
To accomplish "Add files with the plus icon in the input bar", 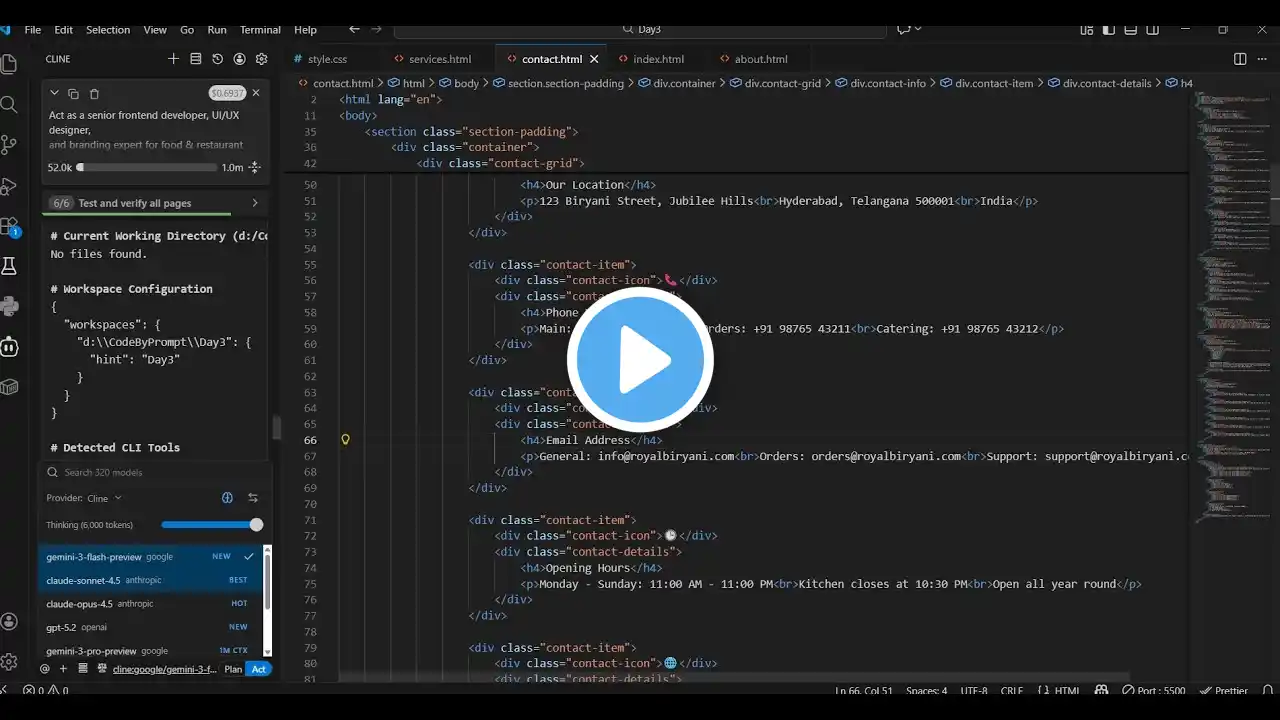I will 63,669.
